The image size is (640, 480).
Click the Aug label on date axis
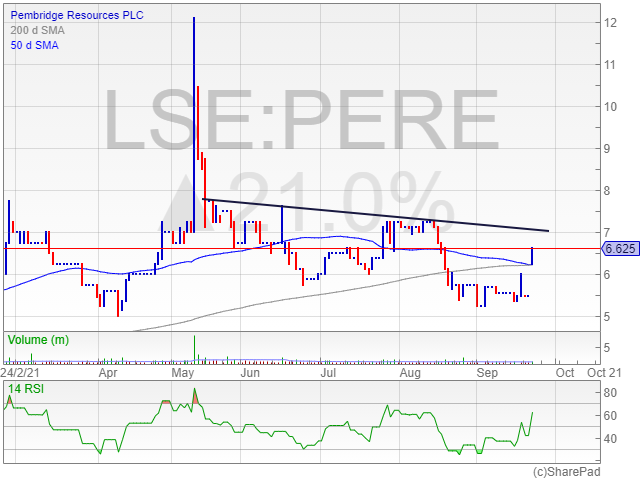410,373
